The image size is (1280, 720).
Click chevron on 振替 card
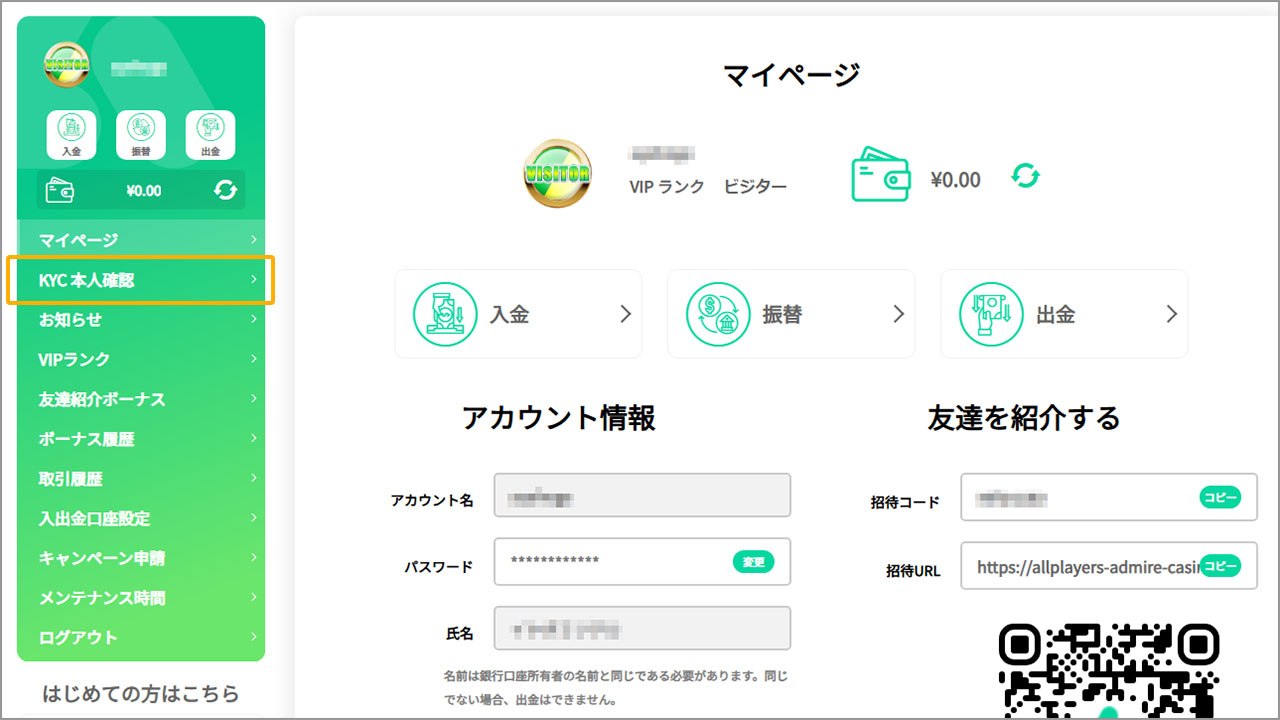pyautogui.click(x=898, y=314)
